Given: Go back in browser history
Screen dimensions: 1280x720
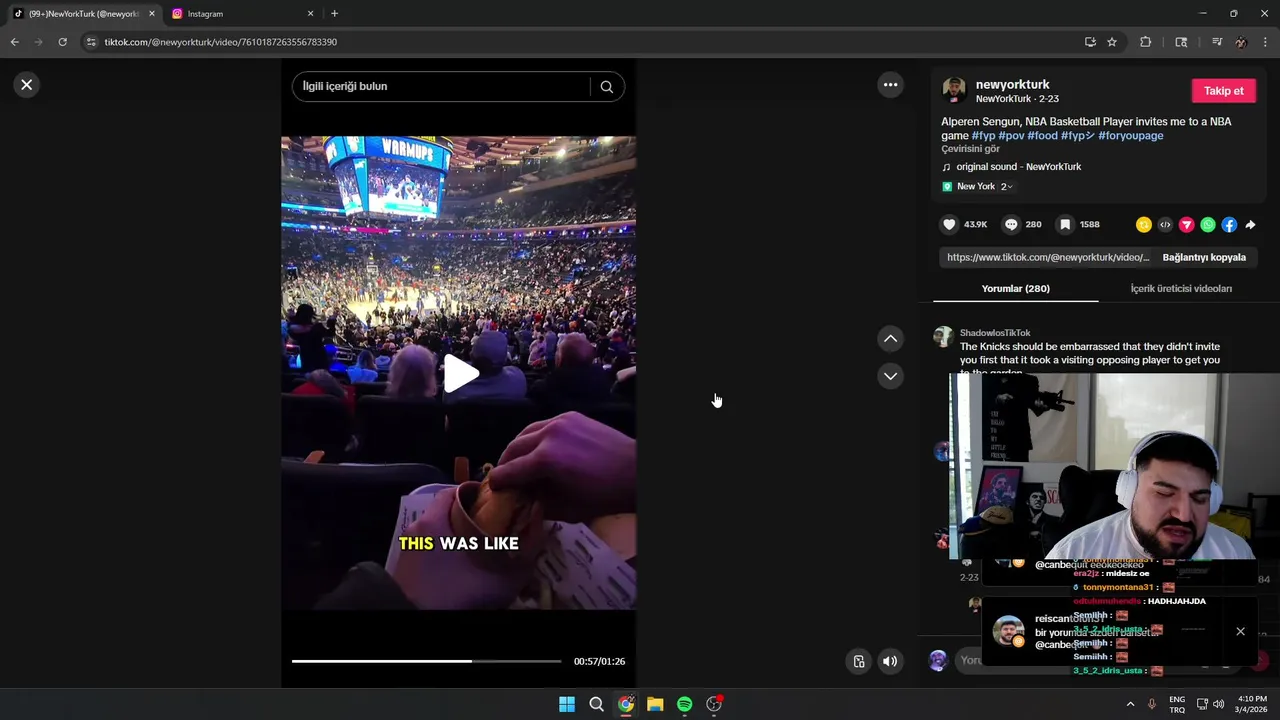Looking at the screenshot, I should tap(14, 42).
